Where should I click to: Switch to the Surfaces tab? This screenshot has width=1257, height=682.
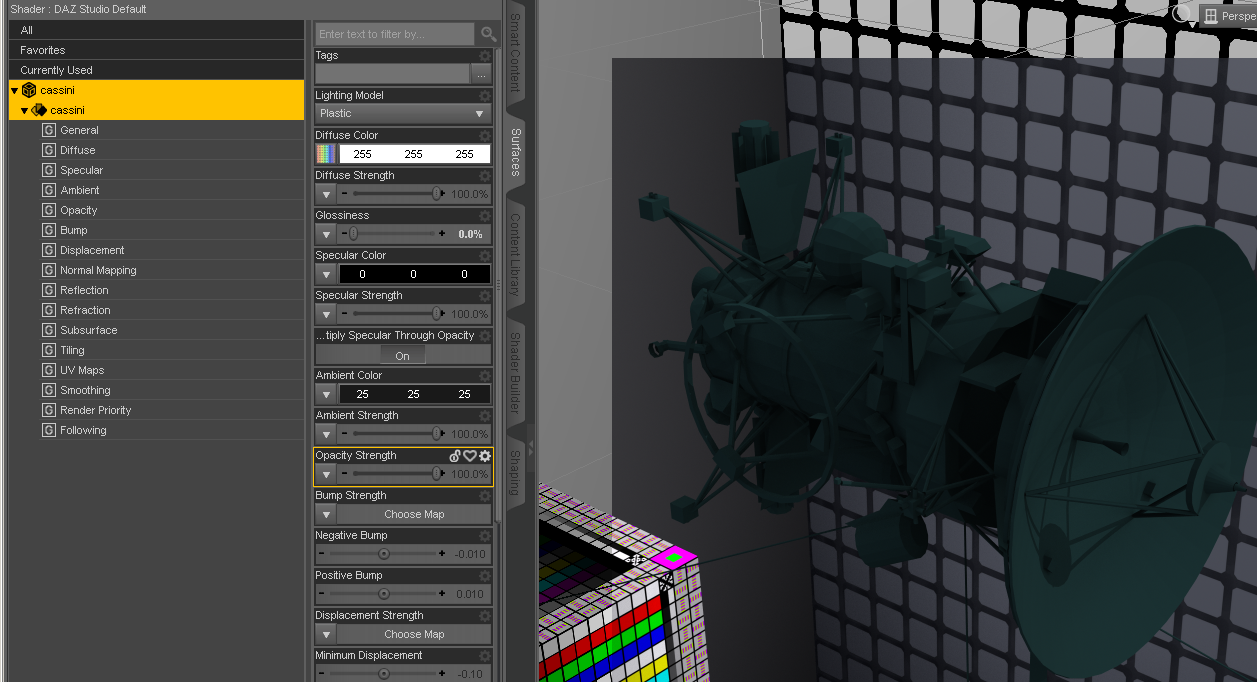coord(515,152)
